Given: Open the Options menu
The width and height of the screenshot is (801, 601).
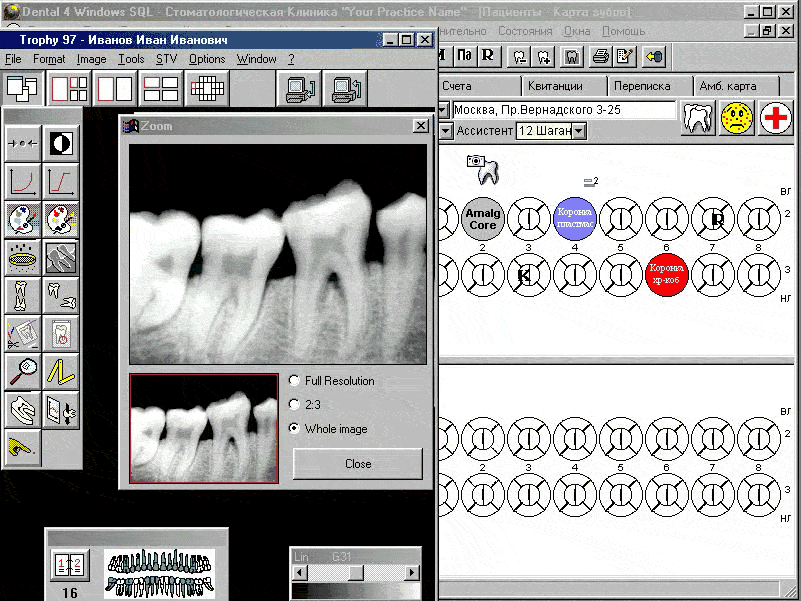Looking at the screenshot, I should (x=207, y=59).
